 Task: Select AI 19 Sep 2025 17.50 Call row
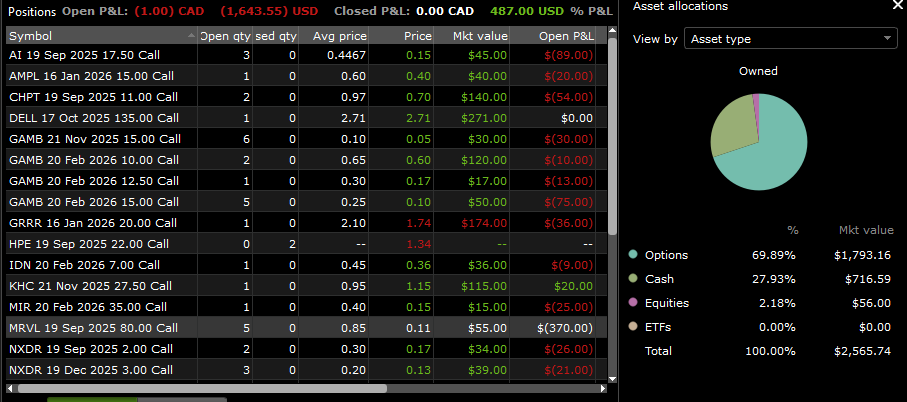pyautogui.click(x=307, y=55)
